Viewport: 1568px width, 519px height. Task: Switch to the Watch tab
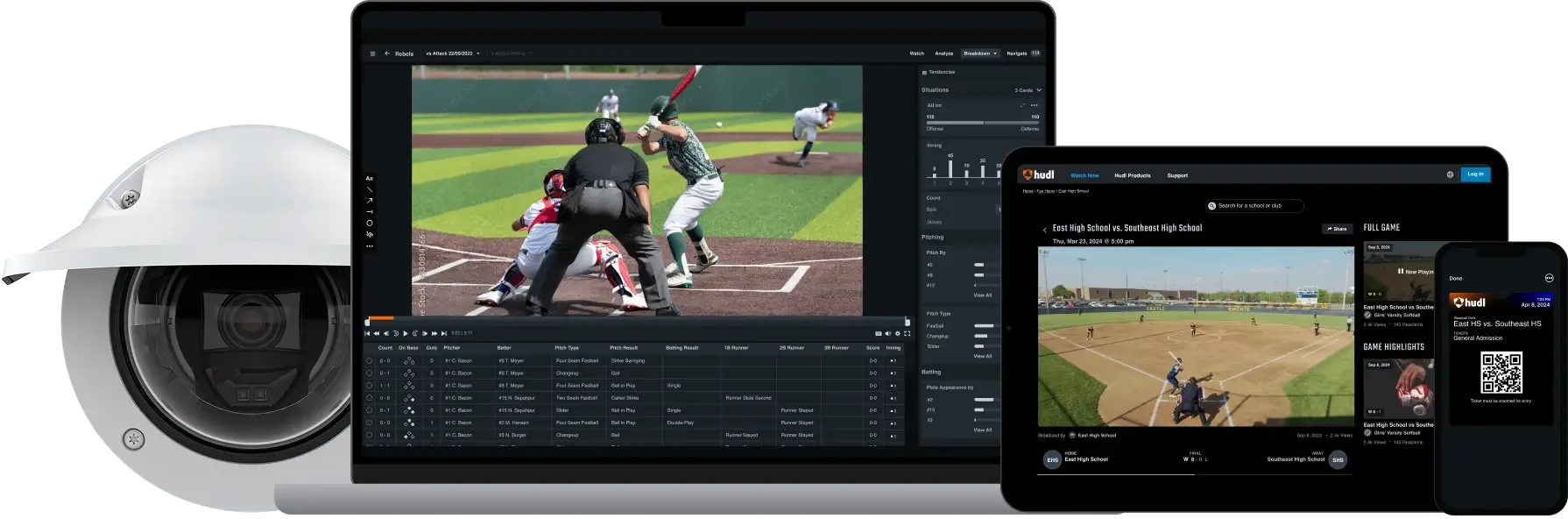pyautogui.click(x=916, y=53)
